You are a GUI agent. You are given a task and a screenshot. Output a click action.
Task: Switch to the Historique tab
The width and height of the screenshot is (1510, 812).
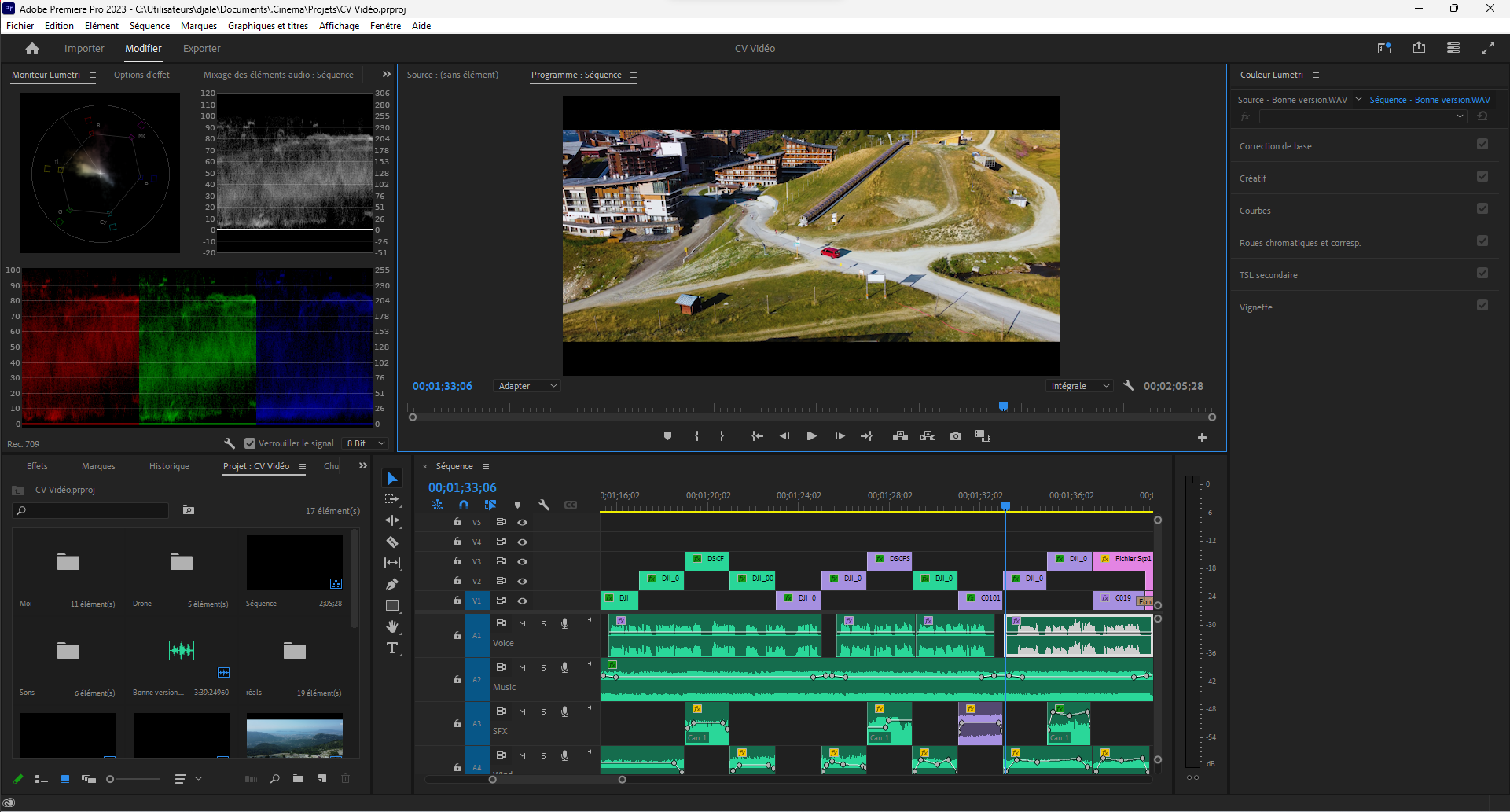(169, 466)
